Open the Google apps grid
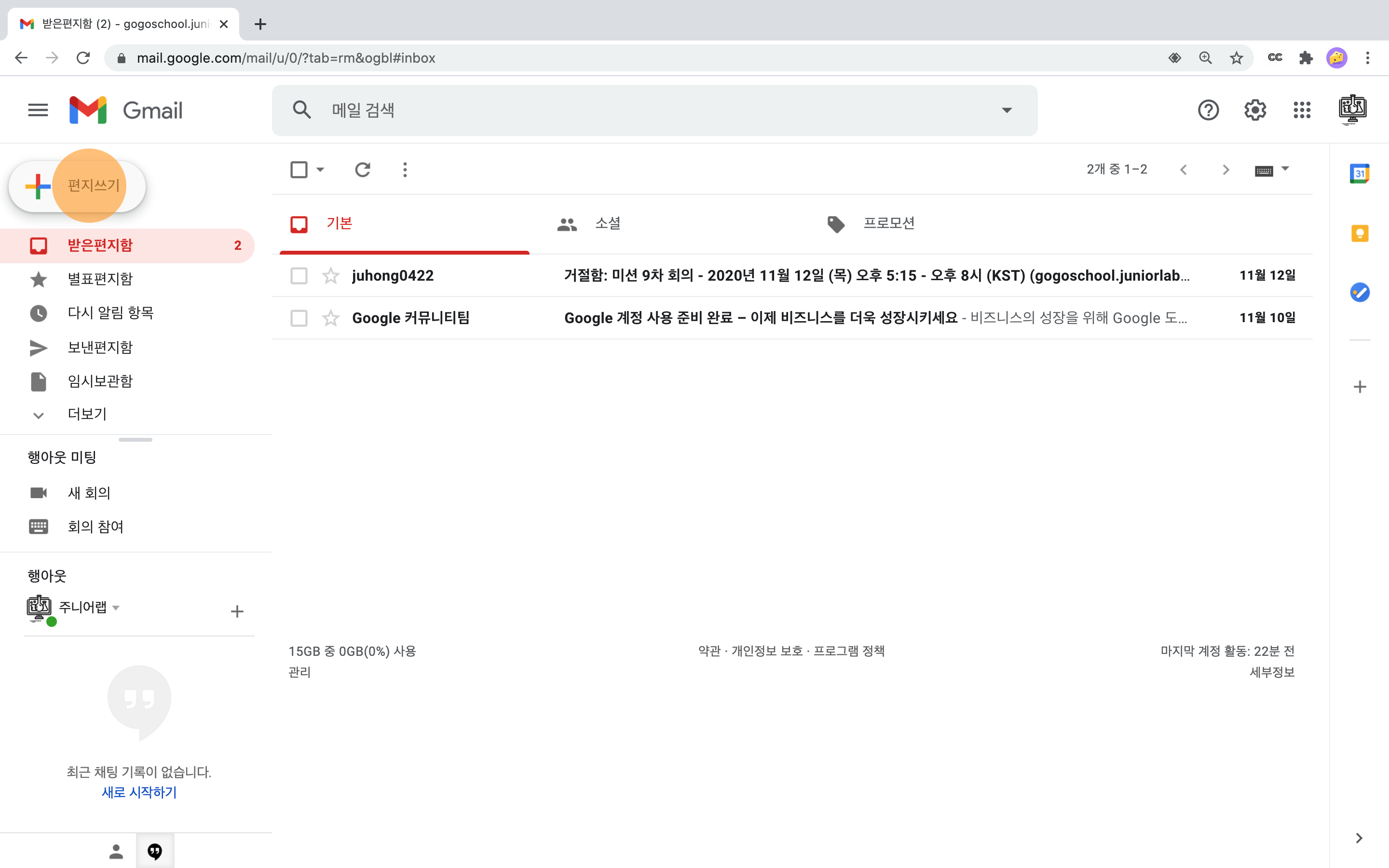The image size is (1389, 868). coord(1302,110)
